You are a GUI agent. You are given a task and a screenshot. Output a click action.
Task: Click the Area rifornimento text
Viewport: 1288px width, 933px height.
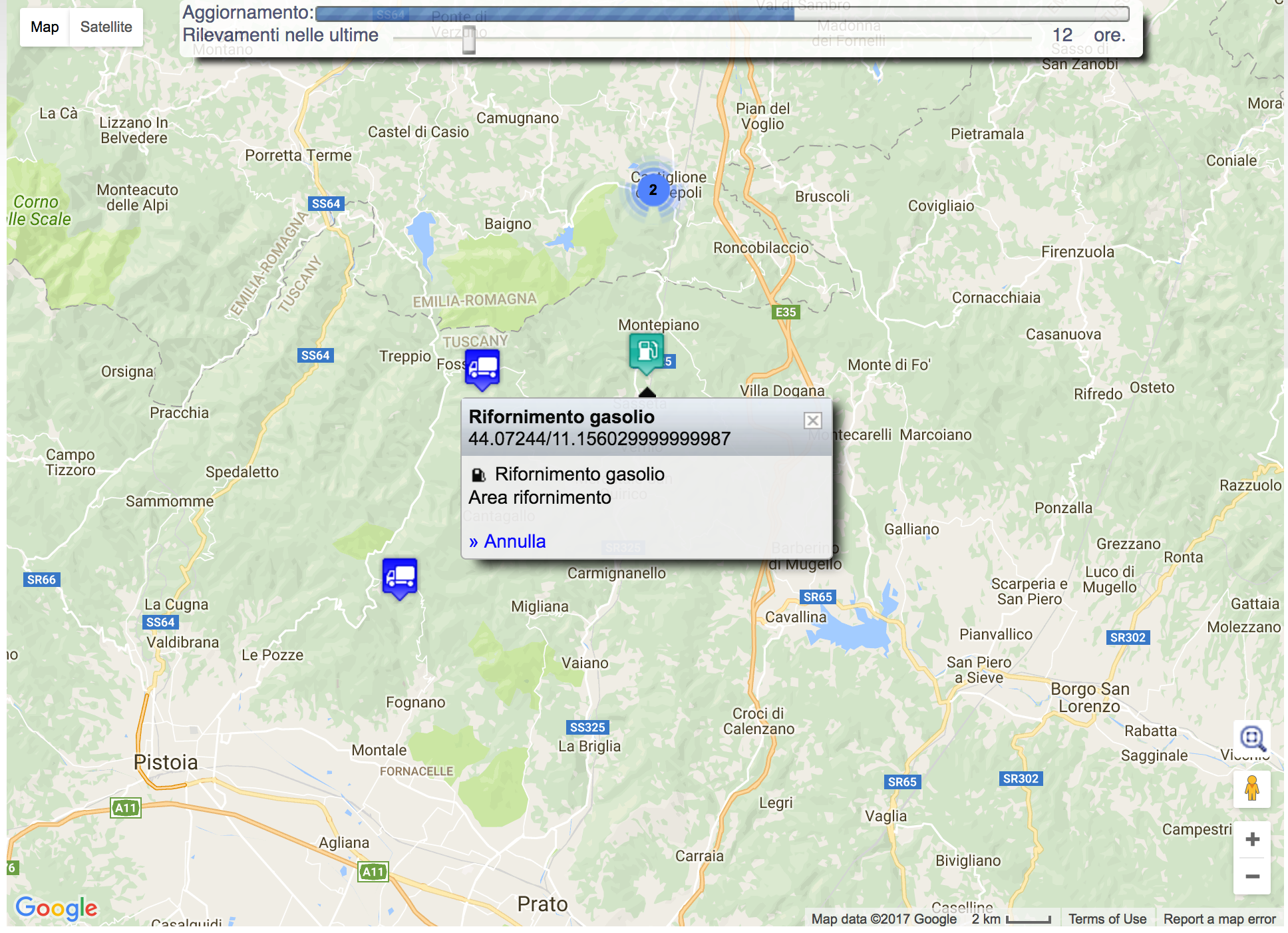pos(540,498)
